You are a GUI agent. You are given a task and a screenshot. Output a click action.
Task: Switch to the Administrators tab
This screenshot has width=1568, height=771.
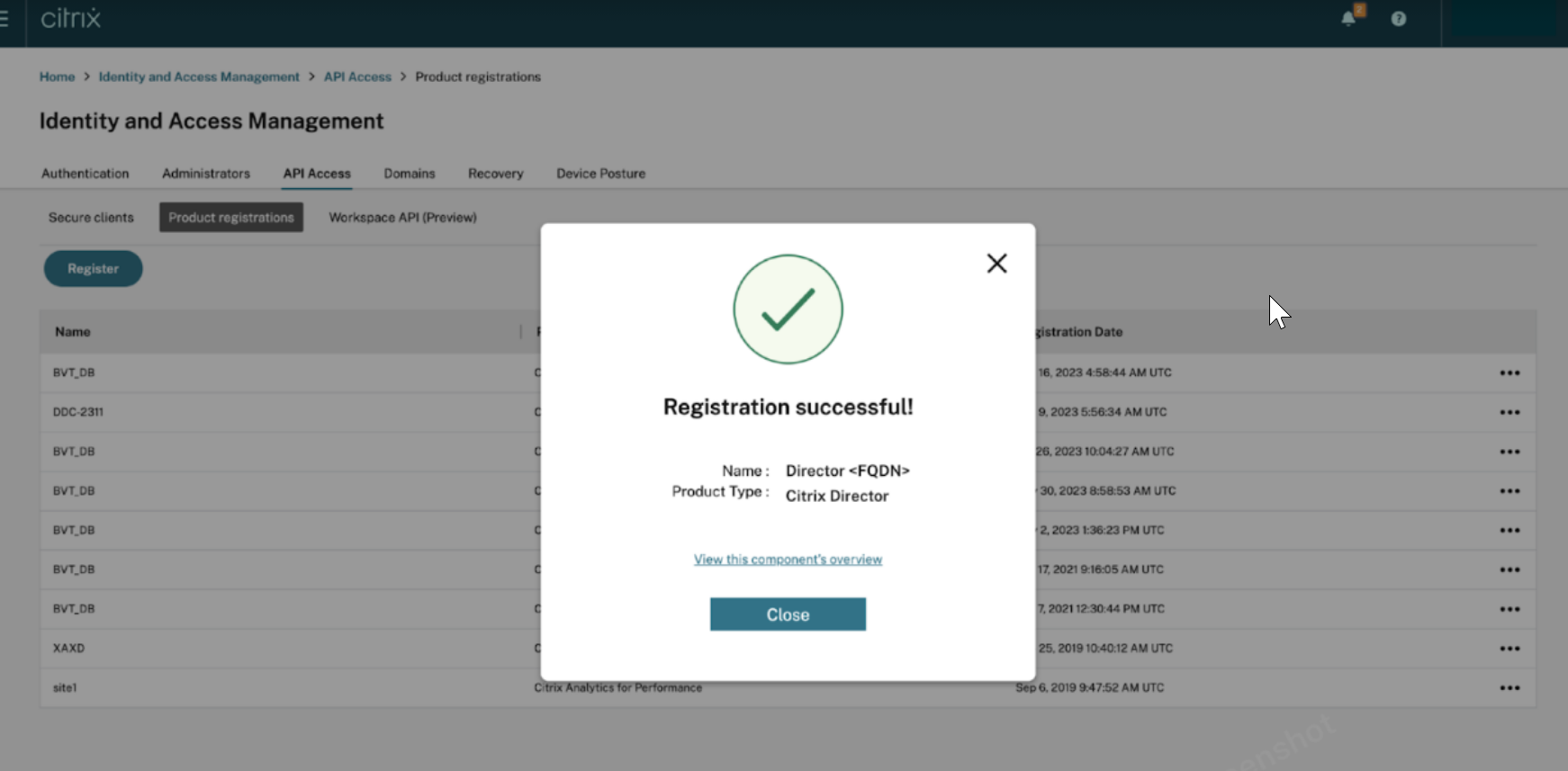click(206, 174)
